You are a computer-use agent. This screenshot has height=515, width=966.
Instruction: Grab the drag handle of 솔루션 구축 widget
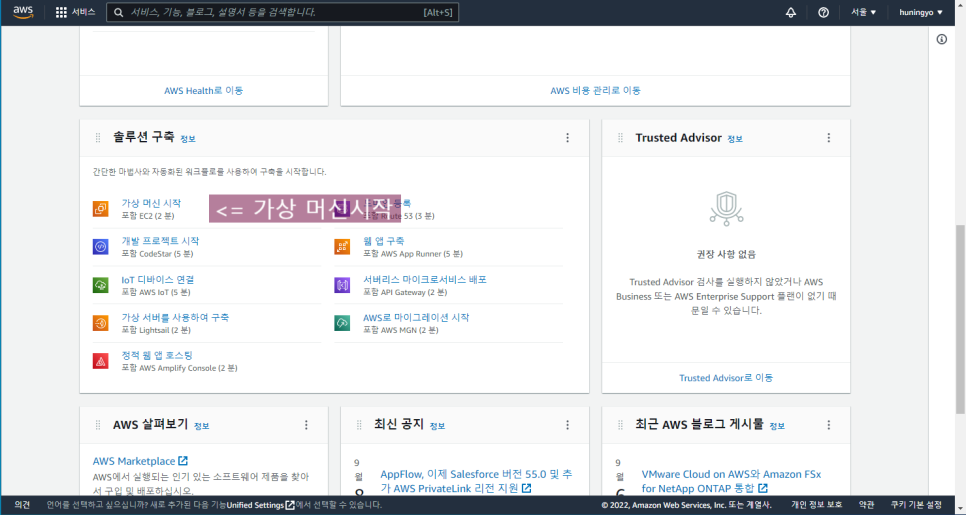(97, 138)
